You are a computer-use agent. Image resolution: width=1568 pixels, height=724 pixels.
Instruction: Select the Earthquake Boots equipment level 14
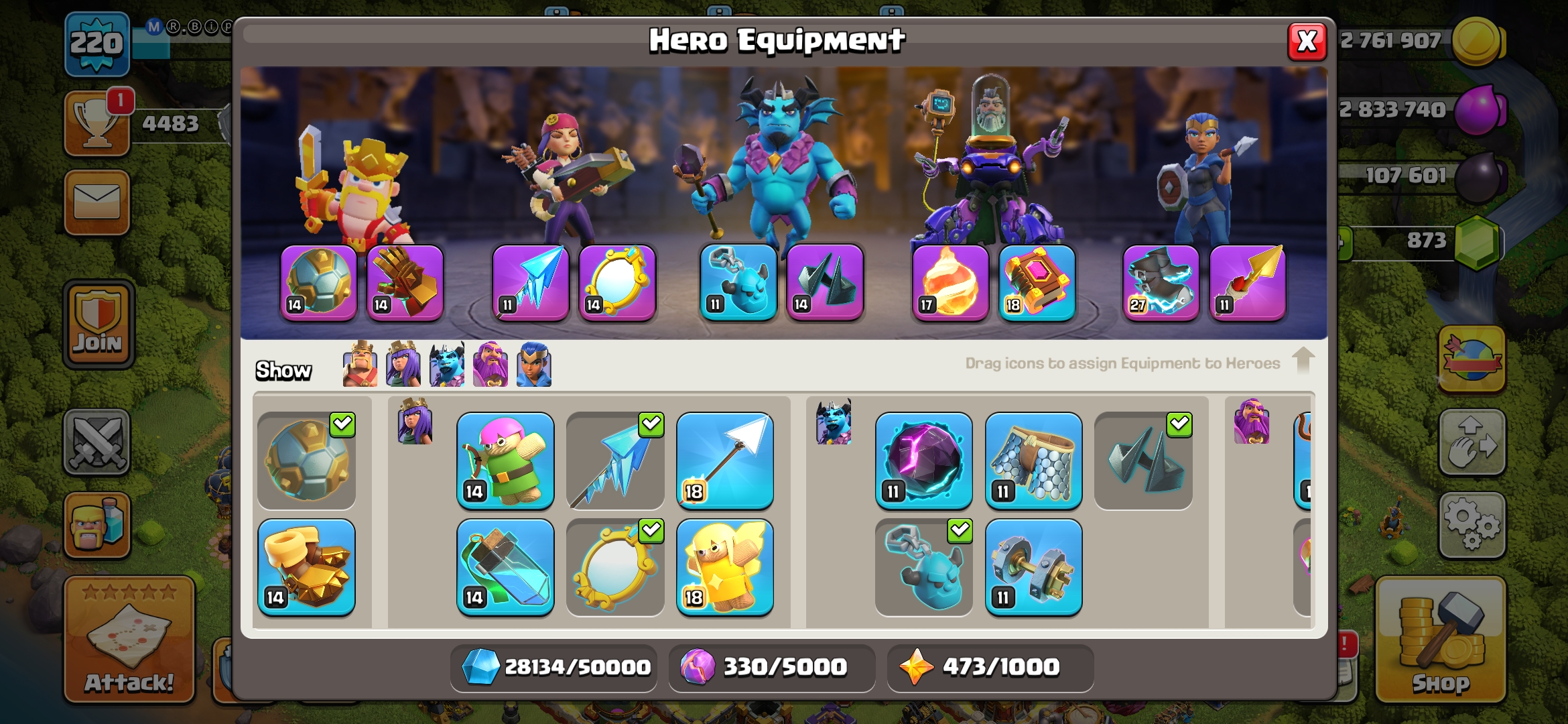coord(306,568)
